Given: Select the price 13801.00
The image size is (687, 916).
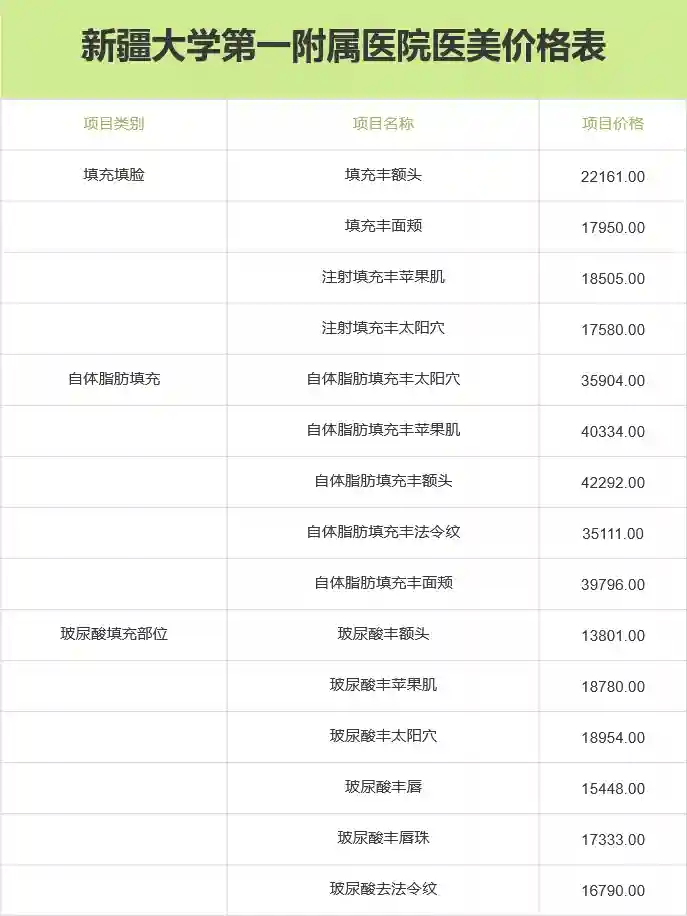Looking at the screenshot, I should (613, 636).
